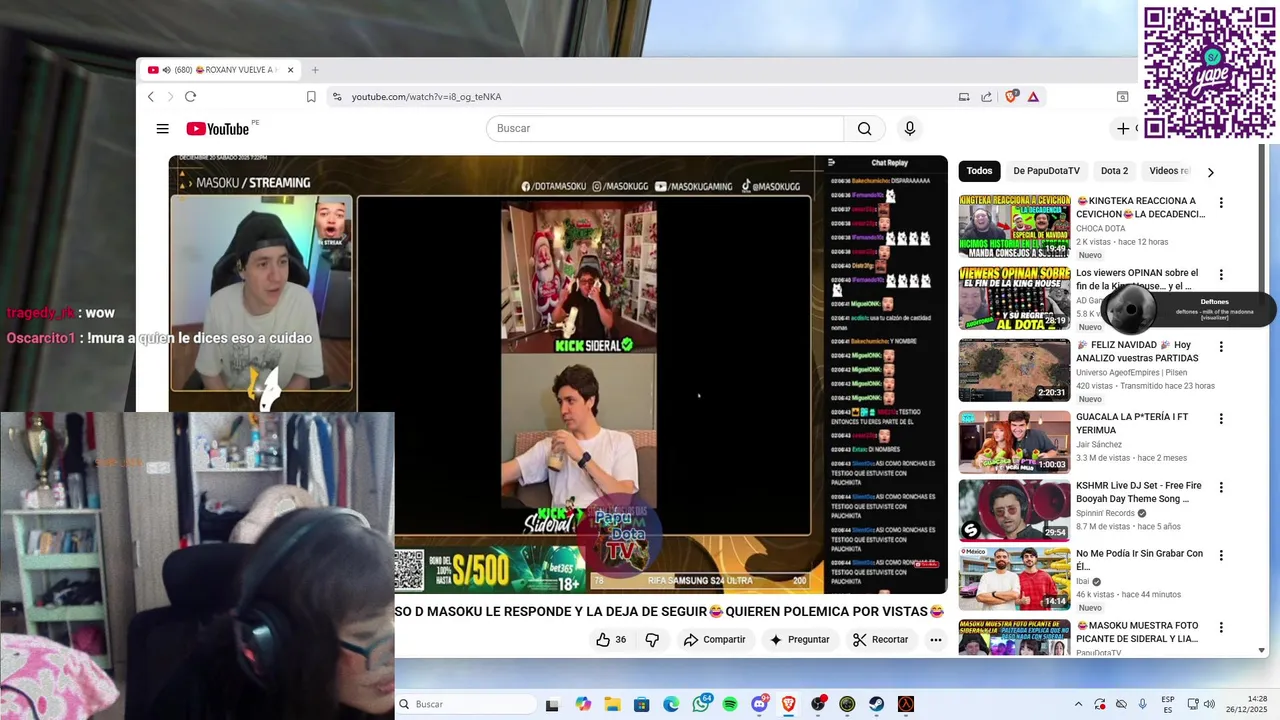
Task: Open Microsoft Store from taskbar
Action: coord(642,704)
